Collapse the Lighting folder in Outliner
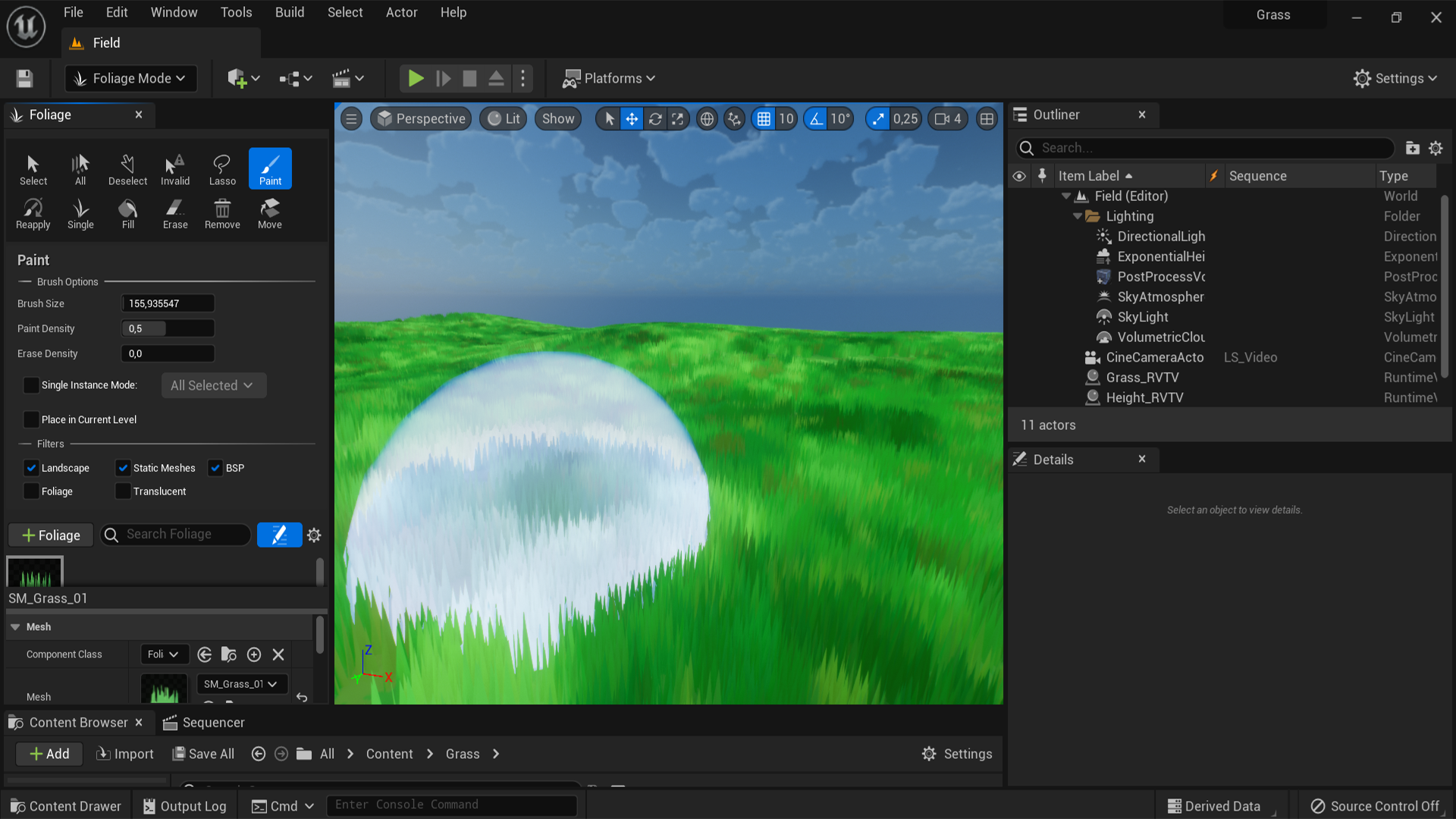This screenshot has width=1456, height=819. click(x=1077, y=216)
